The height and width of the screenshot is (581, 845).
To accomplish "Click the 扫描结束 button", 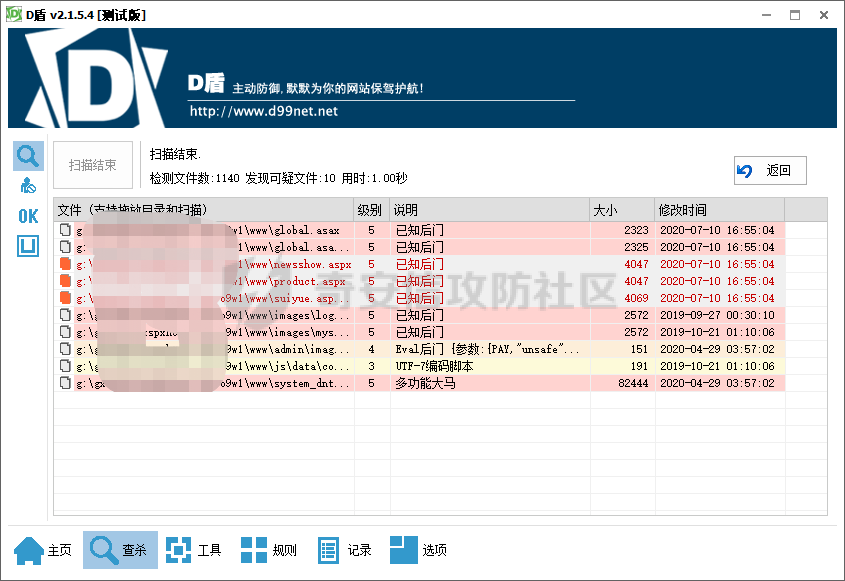I will 93,165.
